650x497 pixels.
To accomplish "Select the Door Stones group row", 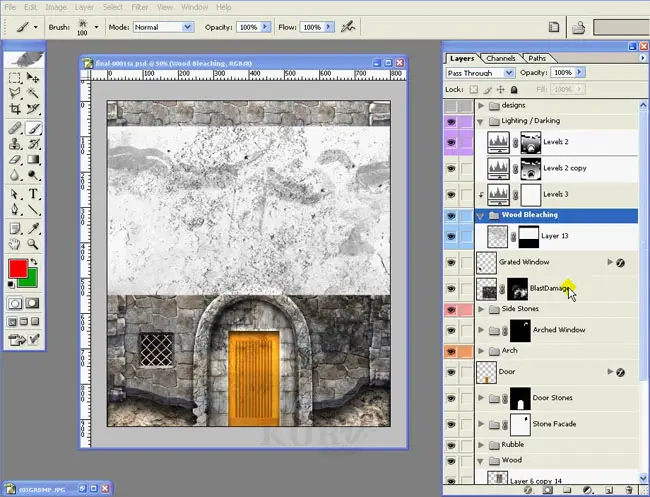I will point(557,398).
